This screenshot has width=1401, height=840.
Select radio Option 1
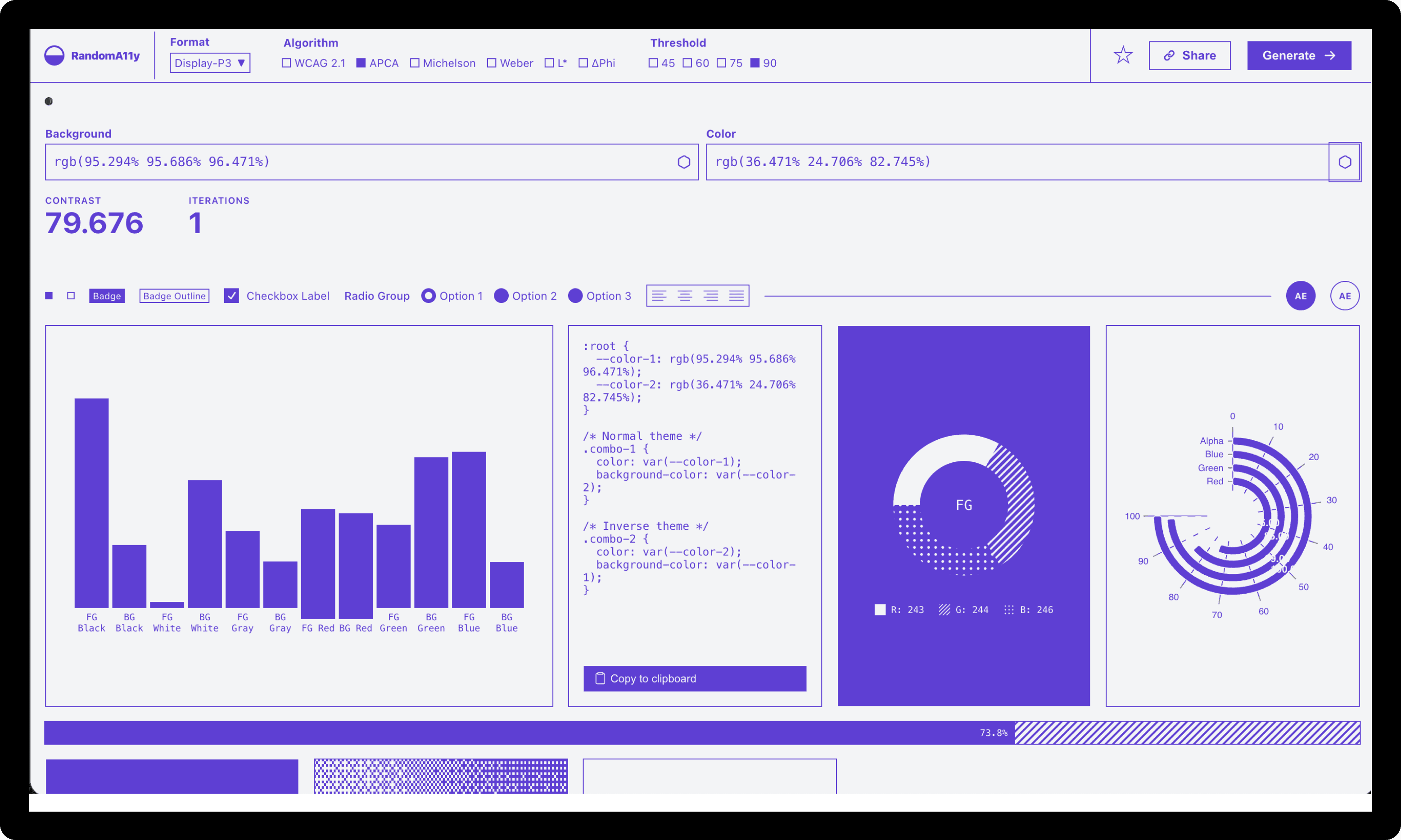pos(429,295)
